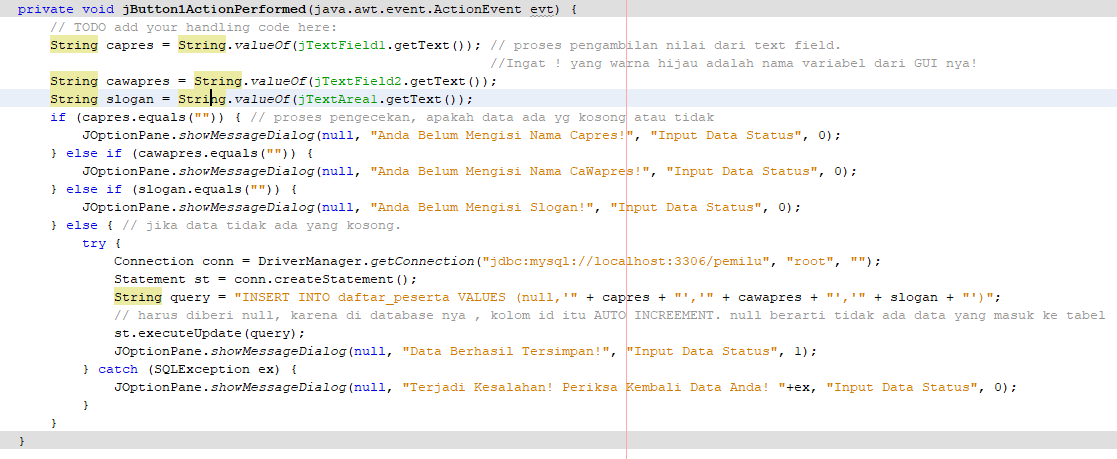Click the comment starting with 'Ingat ! yang warna hijau'

[734, 63]
